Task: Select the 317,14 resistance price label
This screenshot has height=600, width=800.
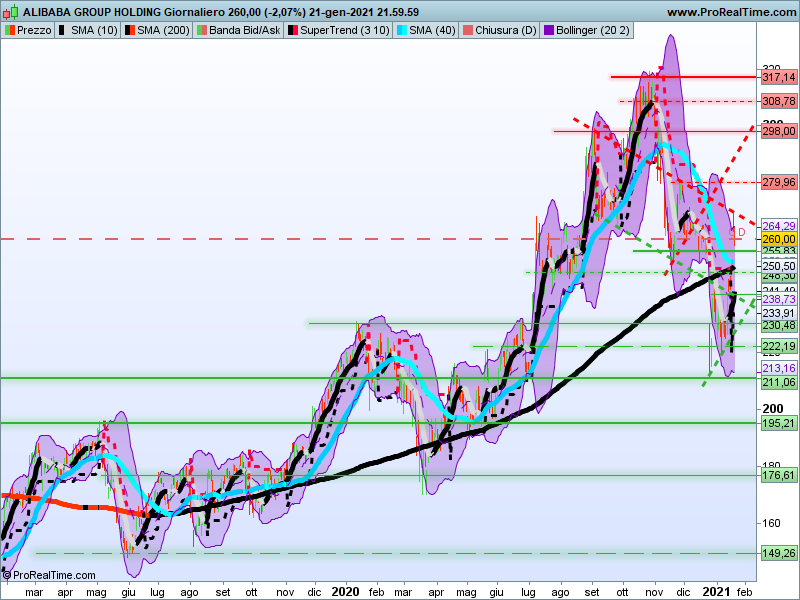Action: point(779,77)
